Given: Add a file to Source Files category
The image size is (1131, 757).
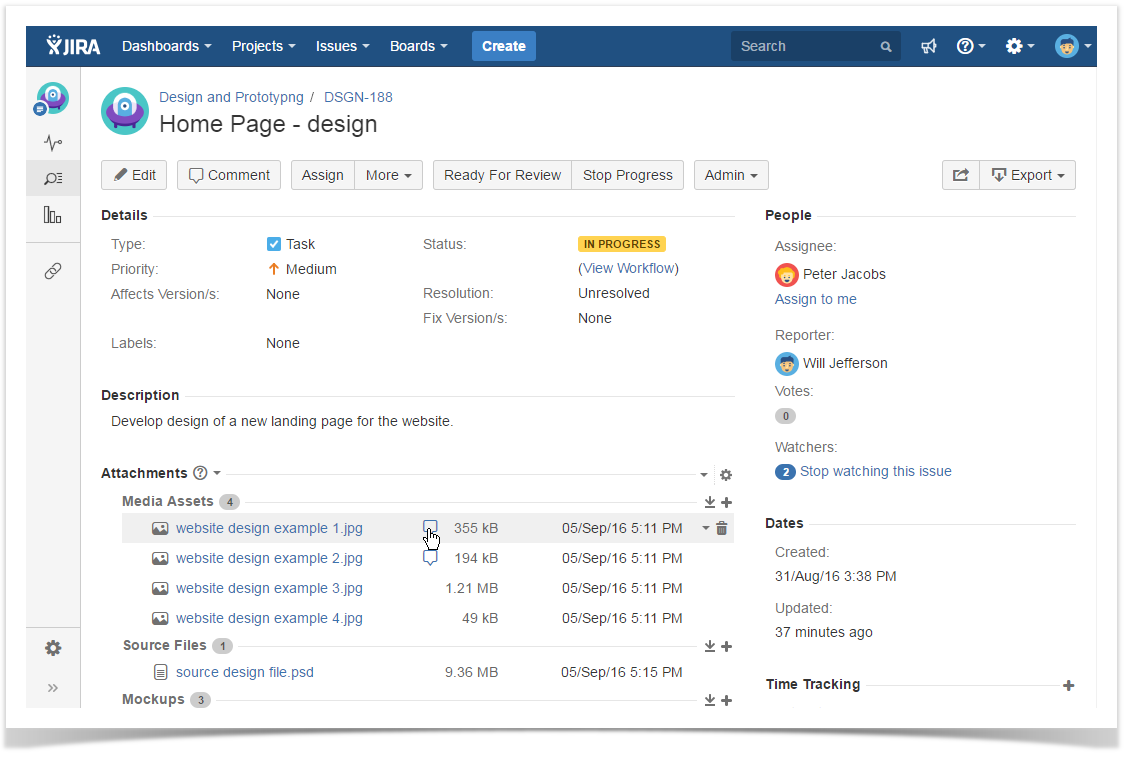Looking at the screenshot, I should point(727,646).
